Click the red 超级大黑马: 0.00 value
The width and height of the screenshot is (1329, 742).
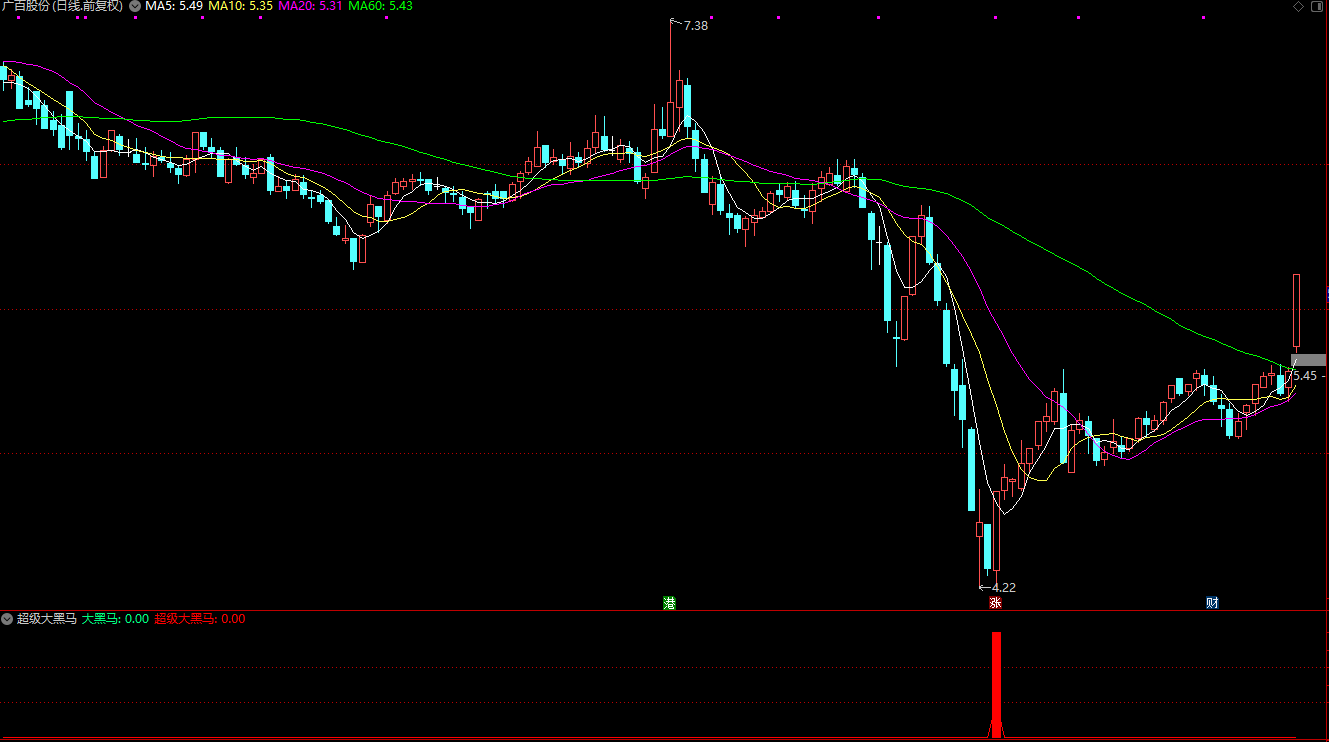click(x=199, y=619)
